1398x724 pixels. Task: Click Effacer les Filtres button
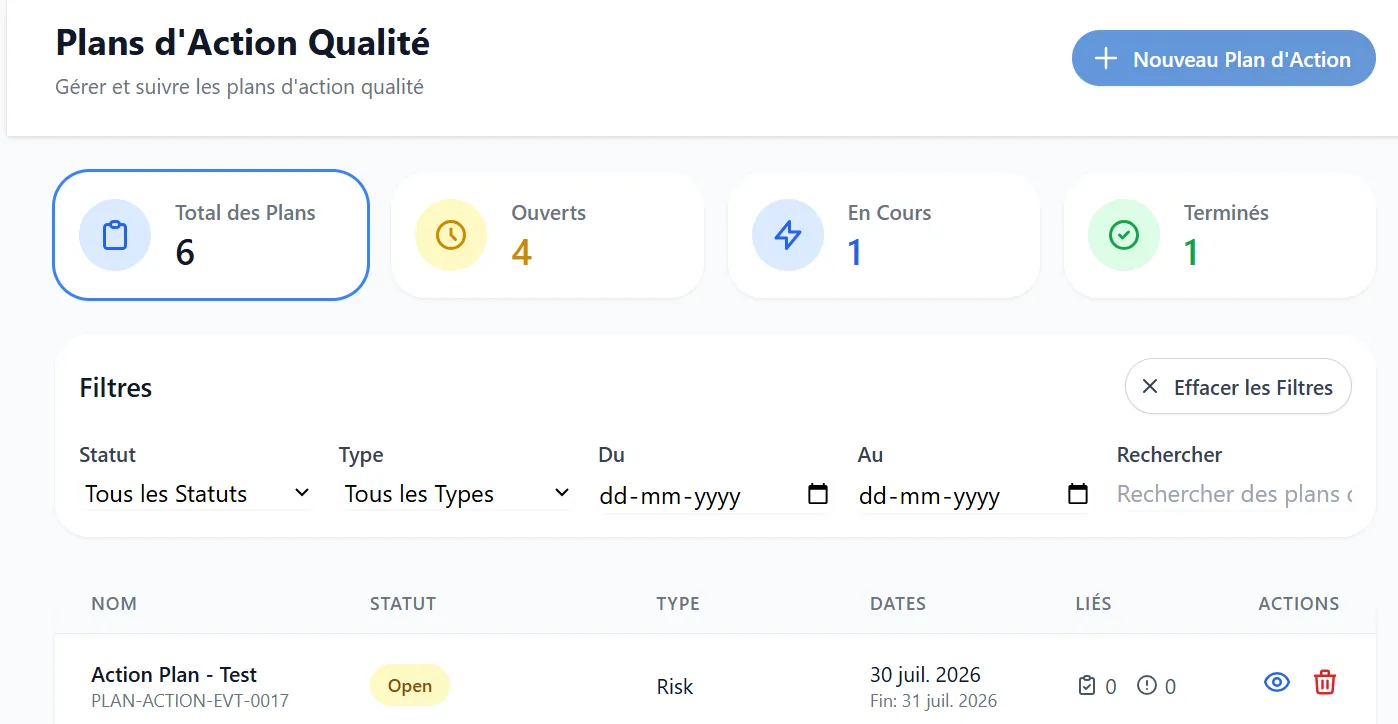click(1238, 387)
